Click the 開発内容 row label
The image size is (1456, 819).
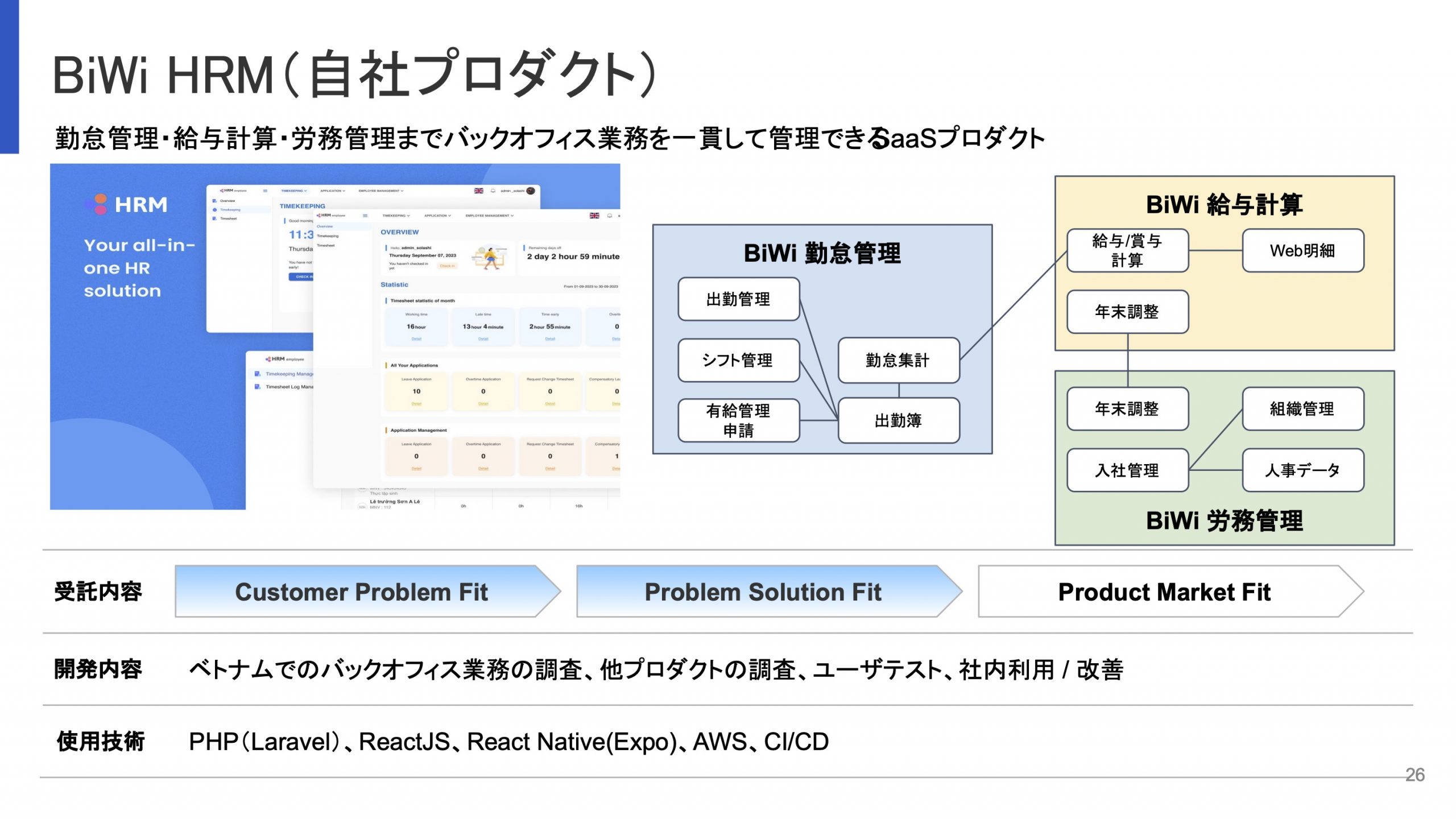[x=98, y=669]
